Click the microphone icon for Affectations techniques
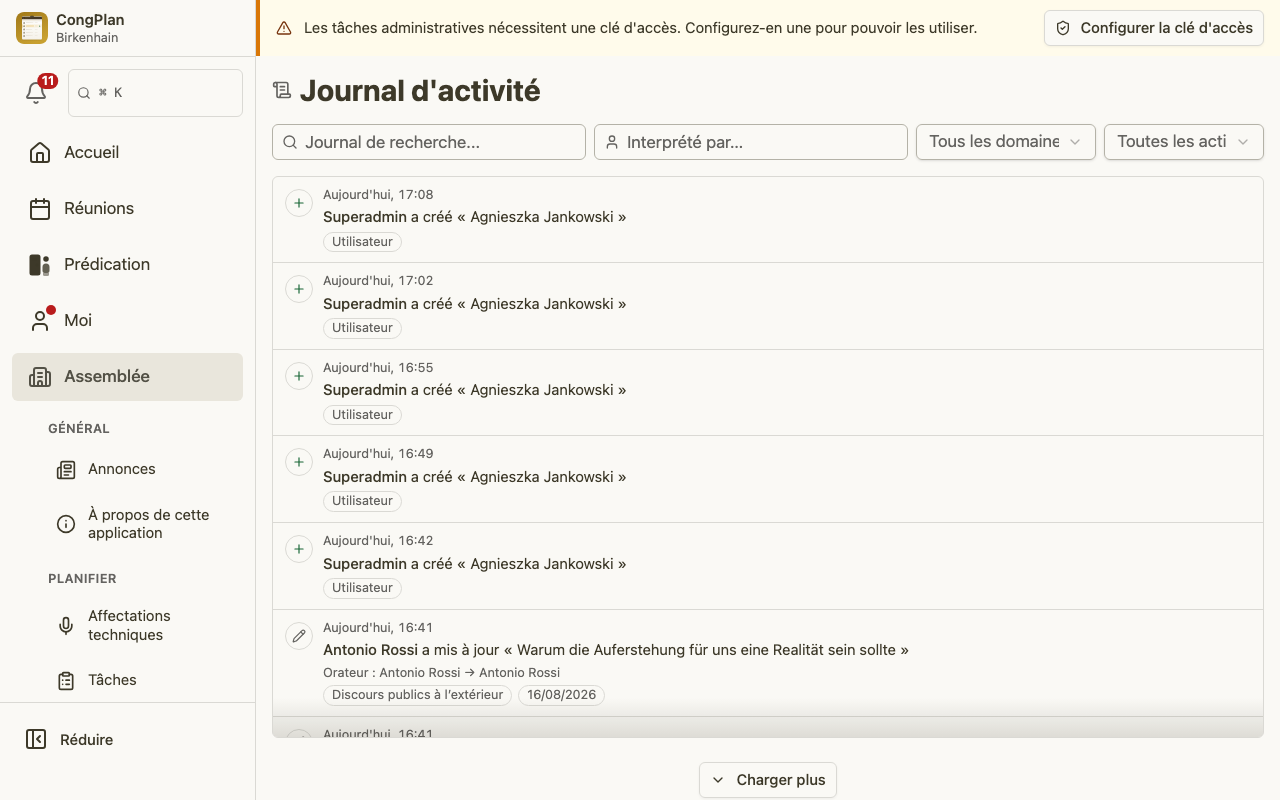 point(66,625)
